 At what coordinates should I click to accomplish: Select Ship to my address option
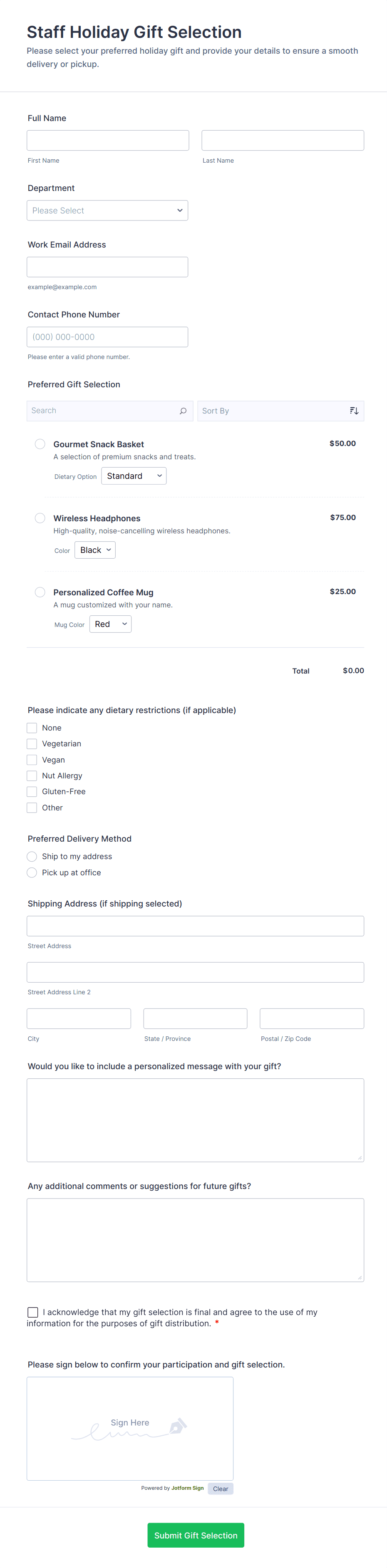coord(32,857)
